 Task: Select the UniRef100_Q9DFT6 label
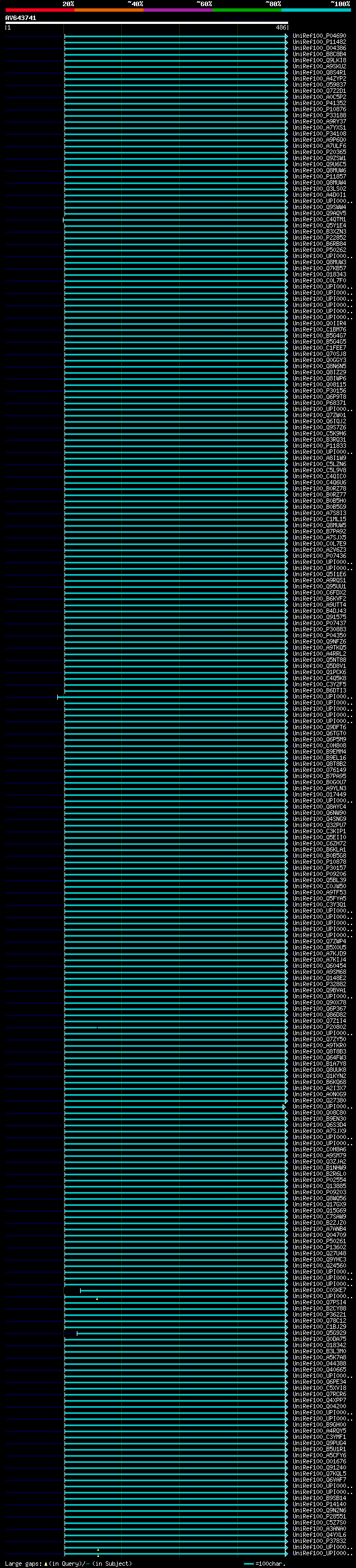[319, 728]
